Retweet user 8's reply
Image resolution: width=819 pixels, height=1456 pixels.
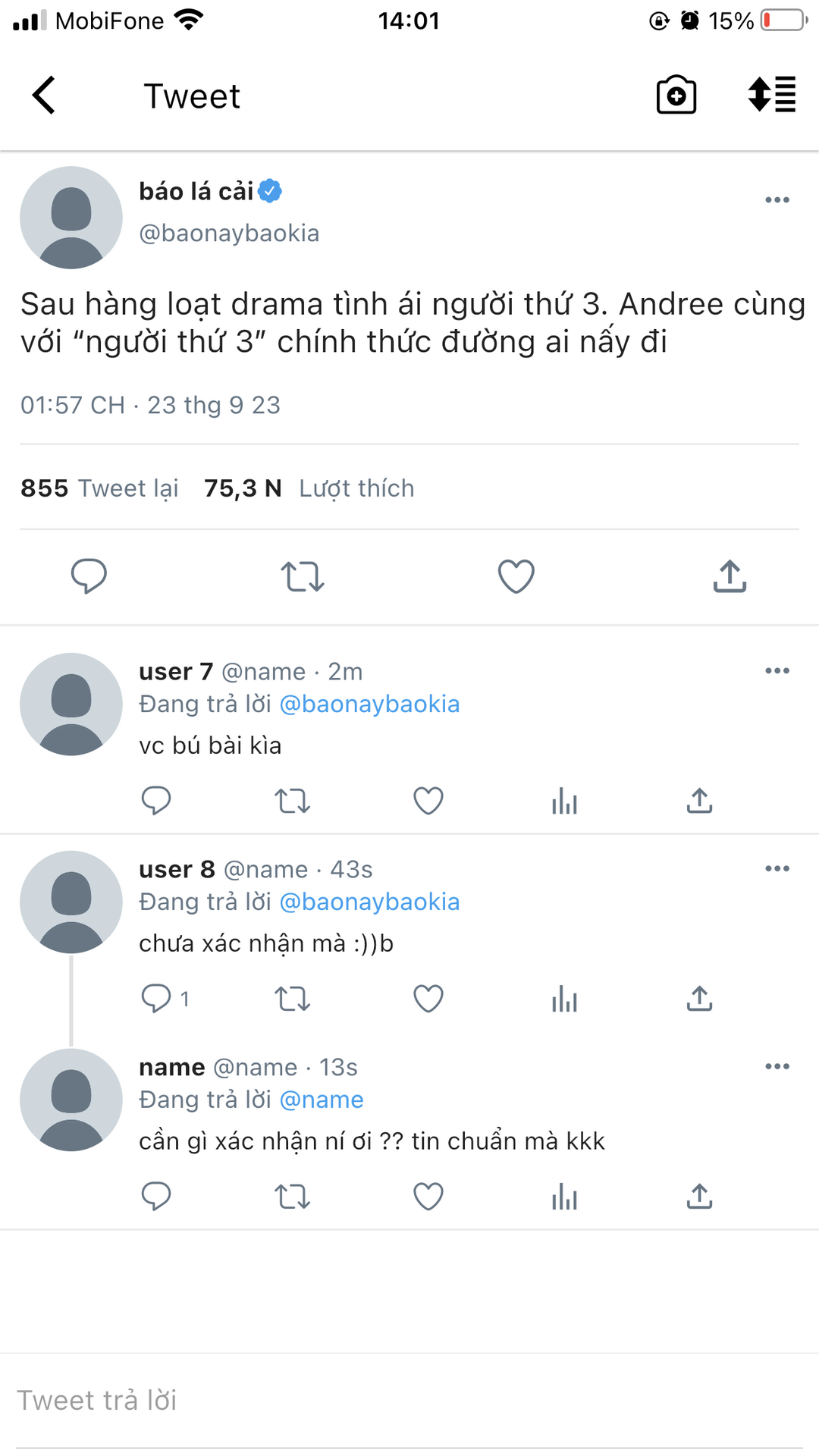(292, 999)
